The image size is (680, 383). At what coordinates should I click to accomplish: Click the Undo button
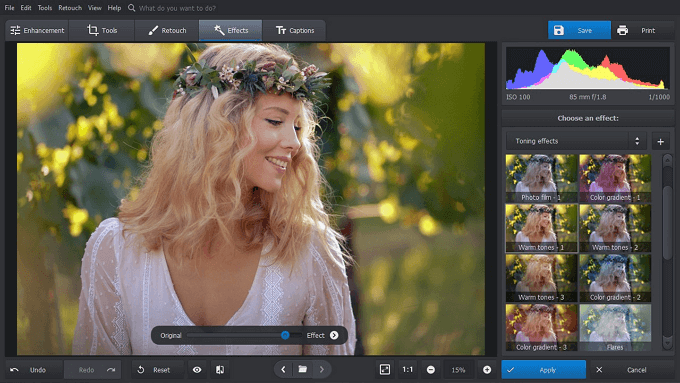point(33,370)
